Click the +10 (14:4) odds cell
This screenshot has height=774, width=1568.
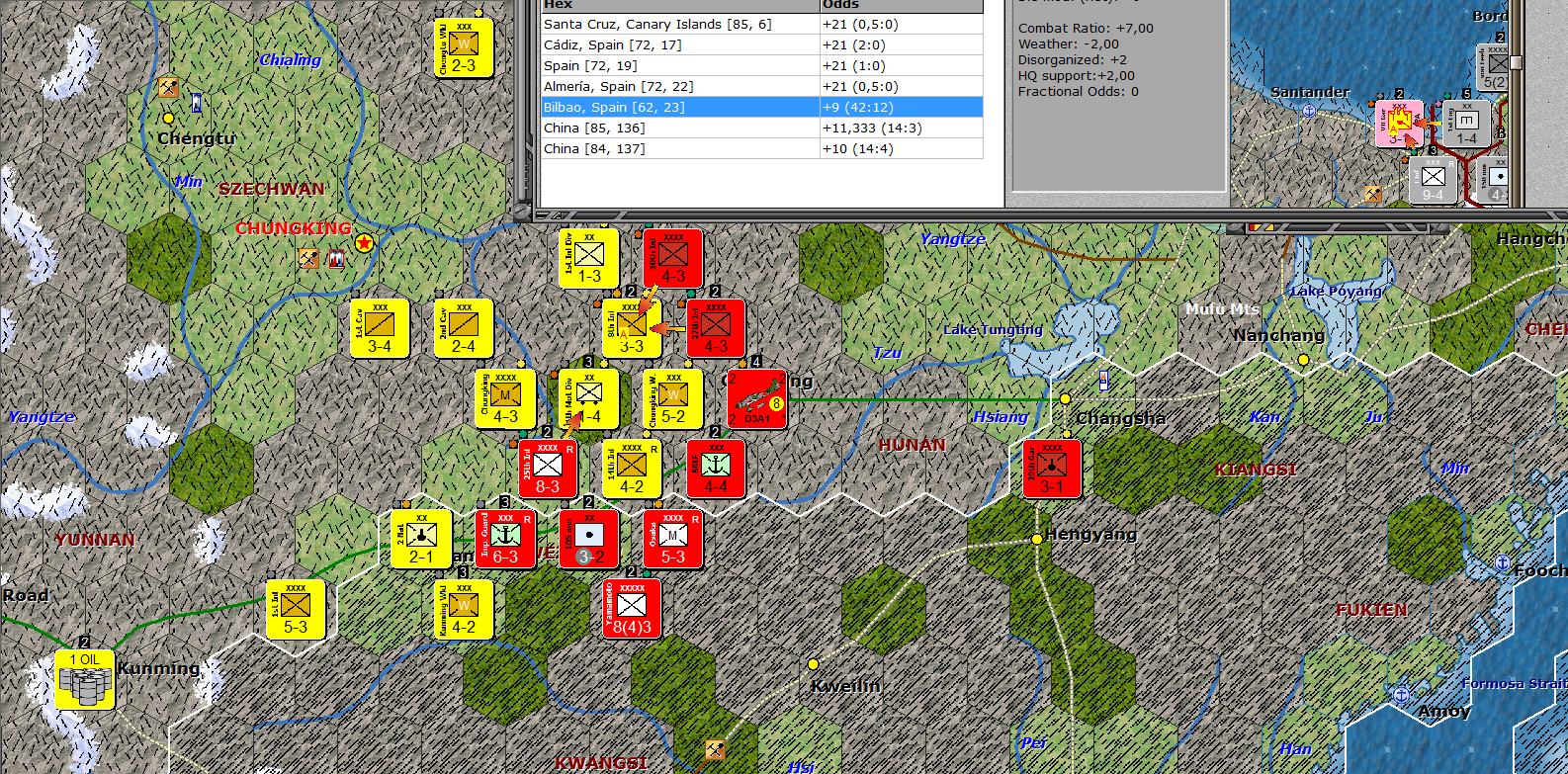click(x=901, y=148)
